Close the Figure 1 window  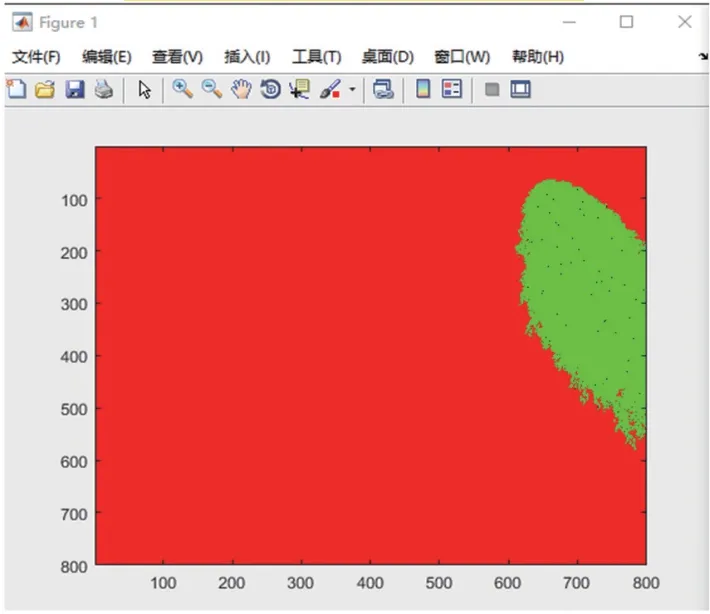[x=685, y=22]
